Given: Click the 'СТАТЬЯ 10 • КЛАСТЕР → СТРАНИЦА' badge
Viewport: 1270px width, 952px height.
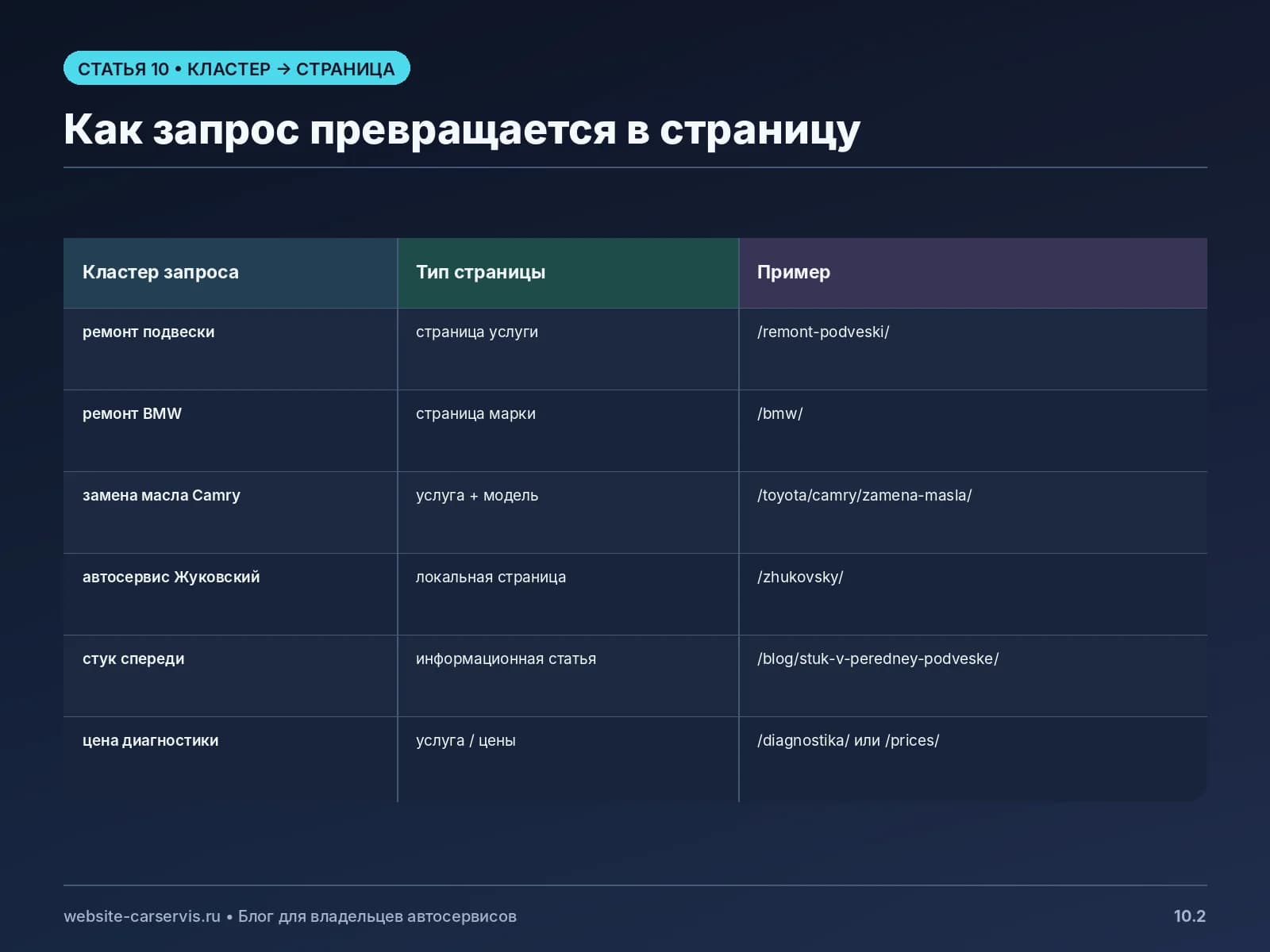Looking at the screenshot, I should (237, 68).
